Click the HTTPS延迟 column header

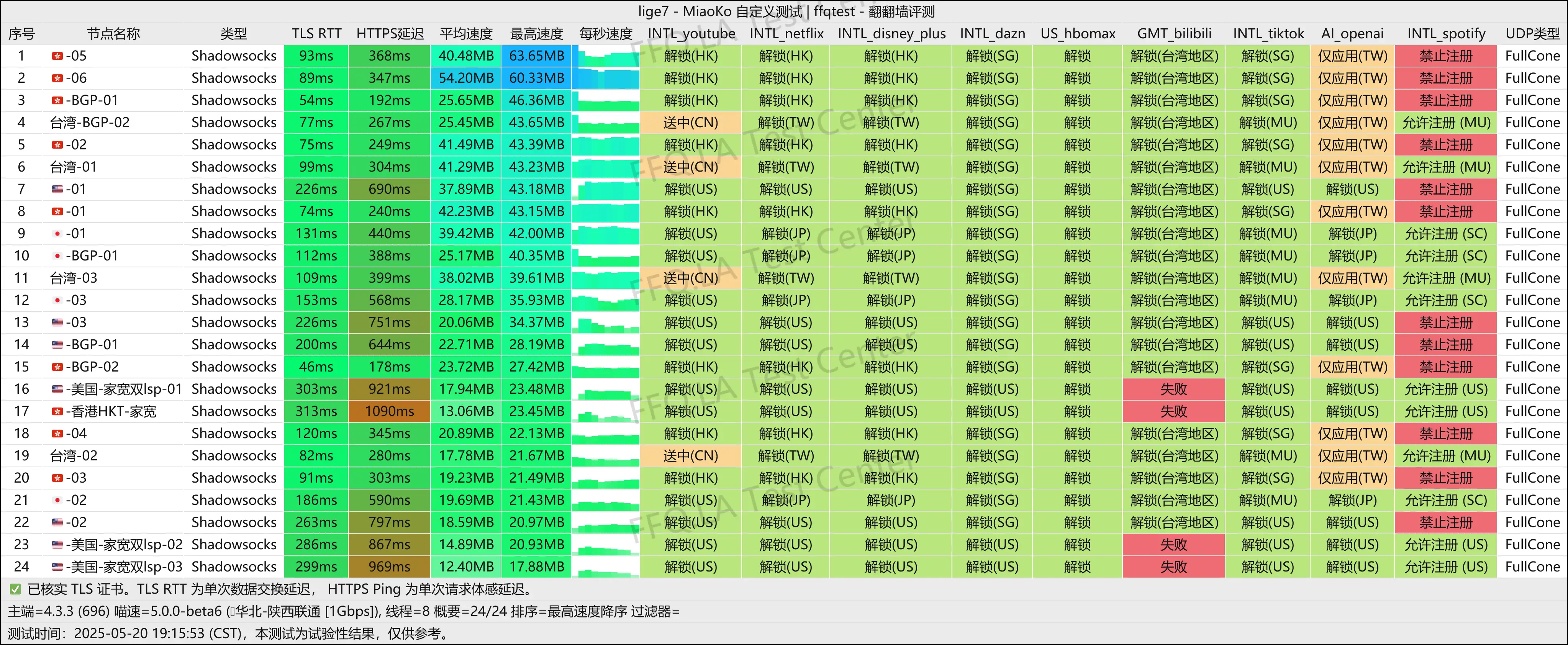click(390, 33)
